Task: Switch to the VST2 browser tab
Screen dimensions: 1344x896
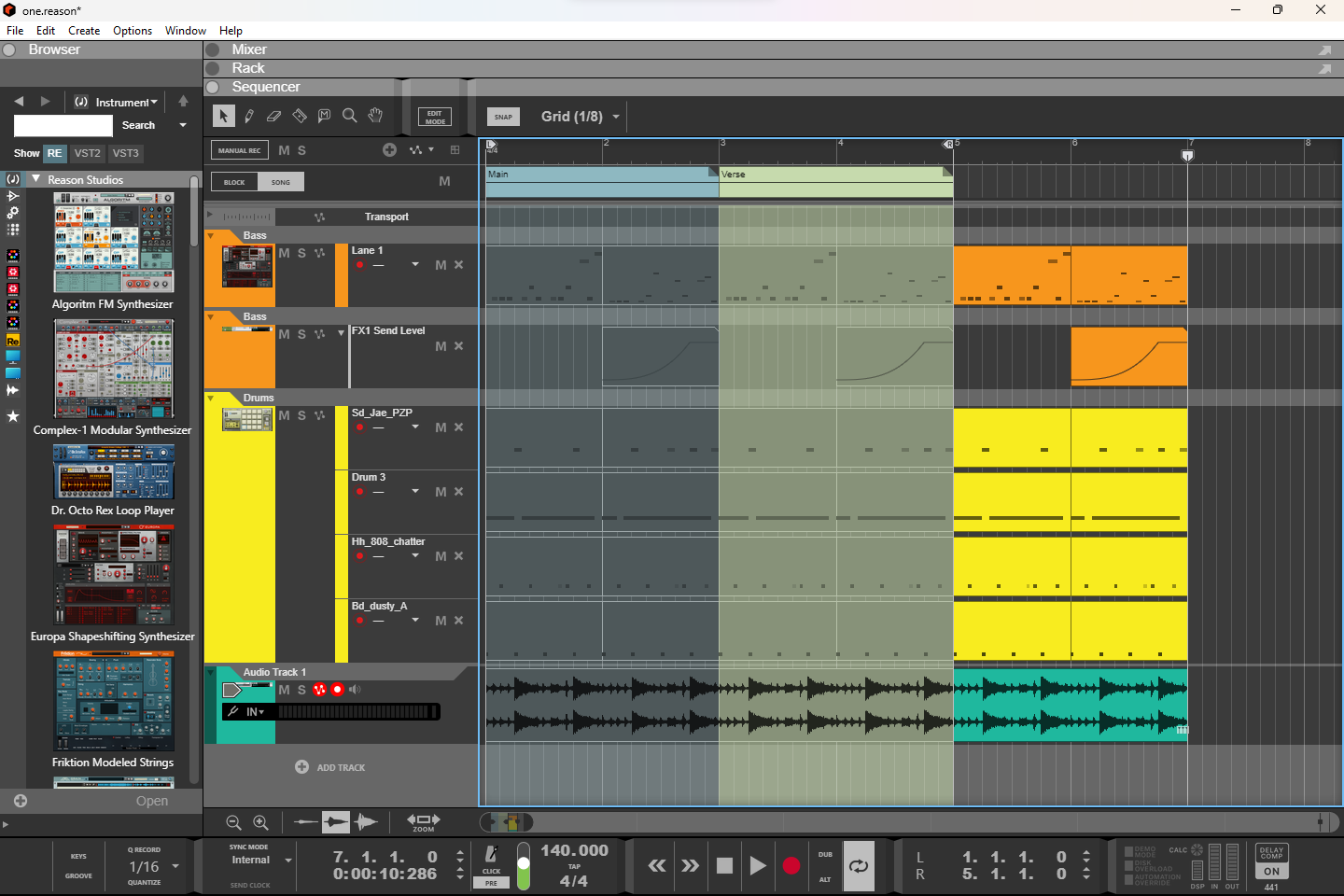Action: pyautogui.click(x=87, y=153)
